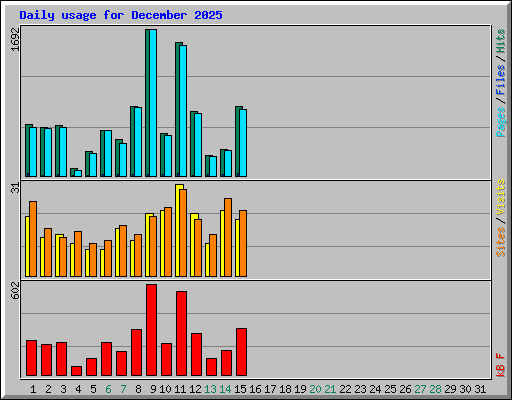Image resolution: width=512 pixels, height=400 pixels.
Task: Click day label '31' on the x-axis
Action: (480, 389)
